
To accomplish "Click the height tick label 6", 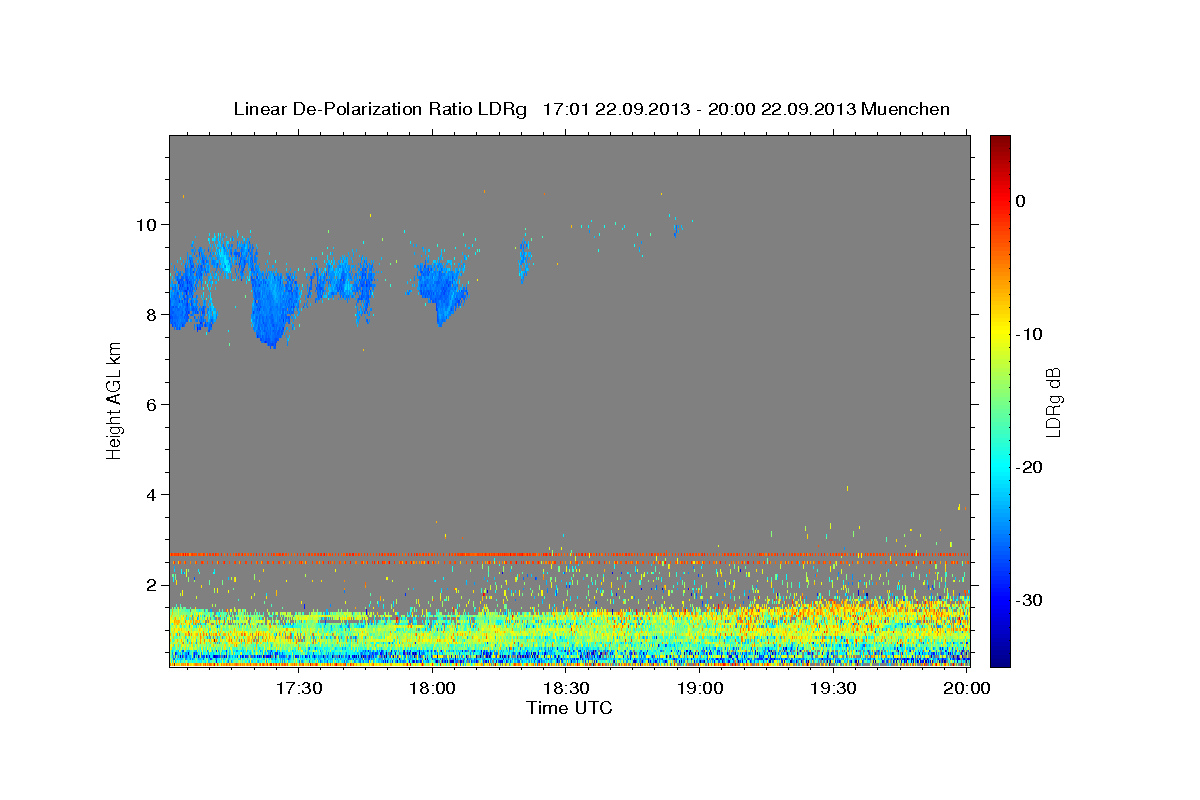I will [153, 404].
